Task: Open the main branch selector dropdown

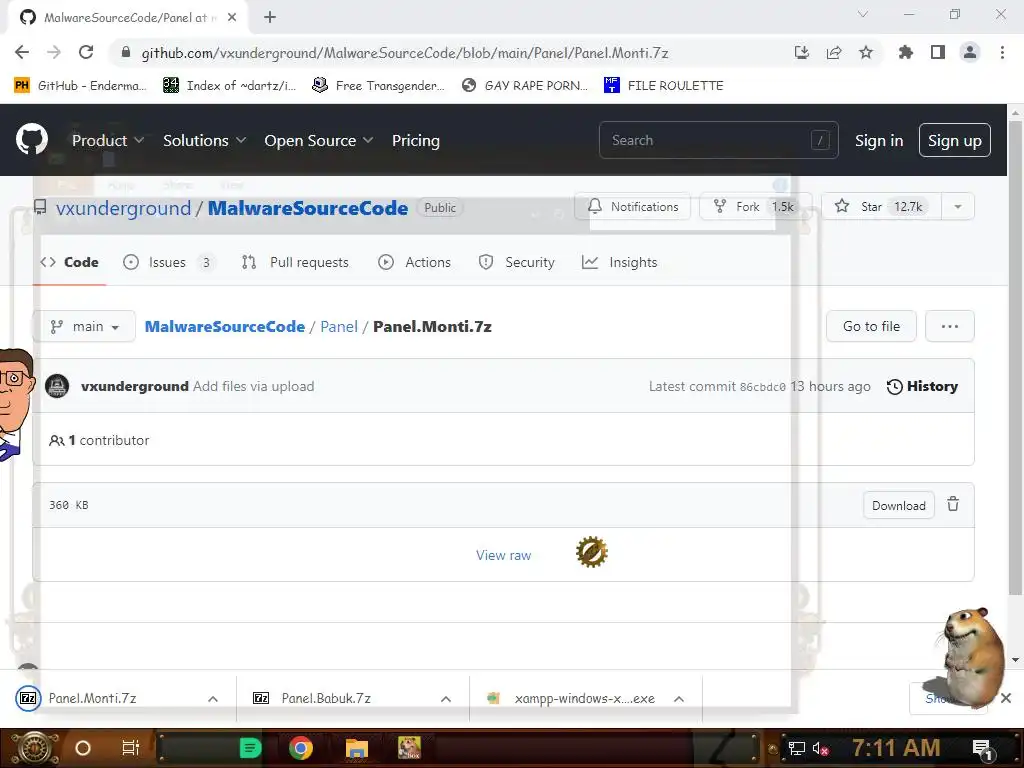Action: [x=84, y=326]
